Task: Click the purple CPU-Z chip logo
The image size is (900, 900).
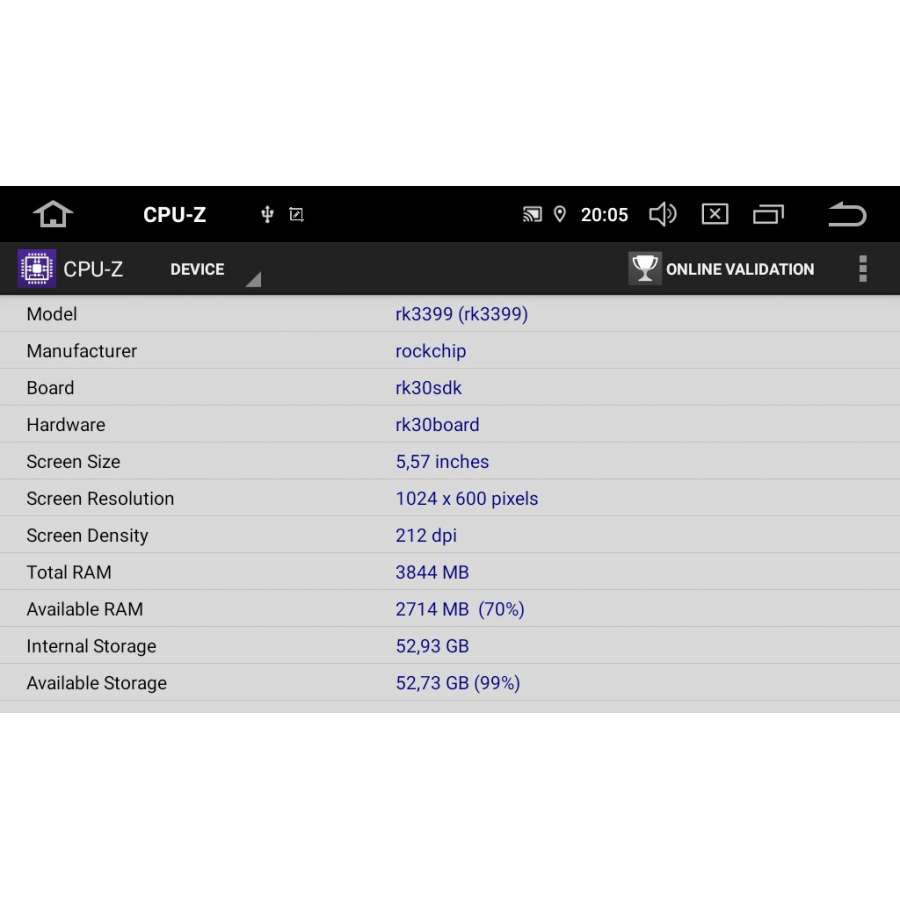Action: (x=37, y=268)
